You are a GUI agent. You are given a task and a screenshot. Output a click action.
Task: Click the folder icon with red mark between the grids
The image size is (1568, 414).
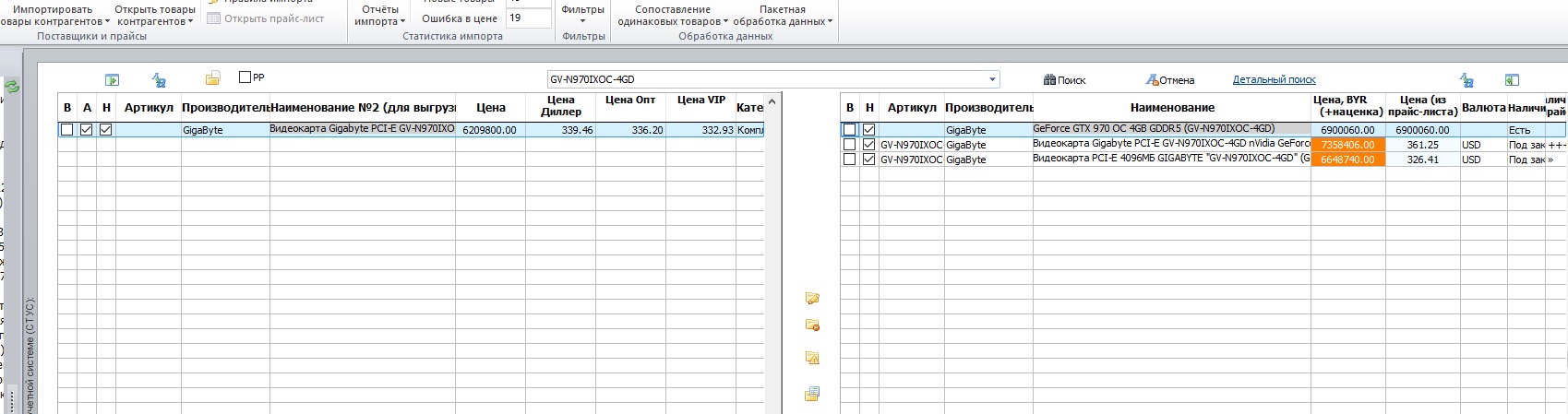click(x=812, y=325)
